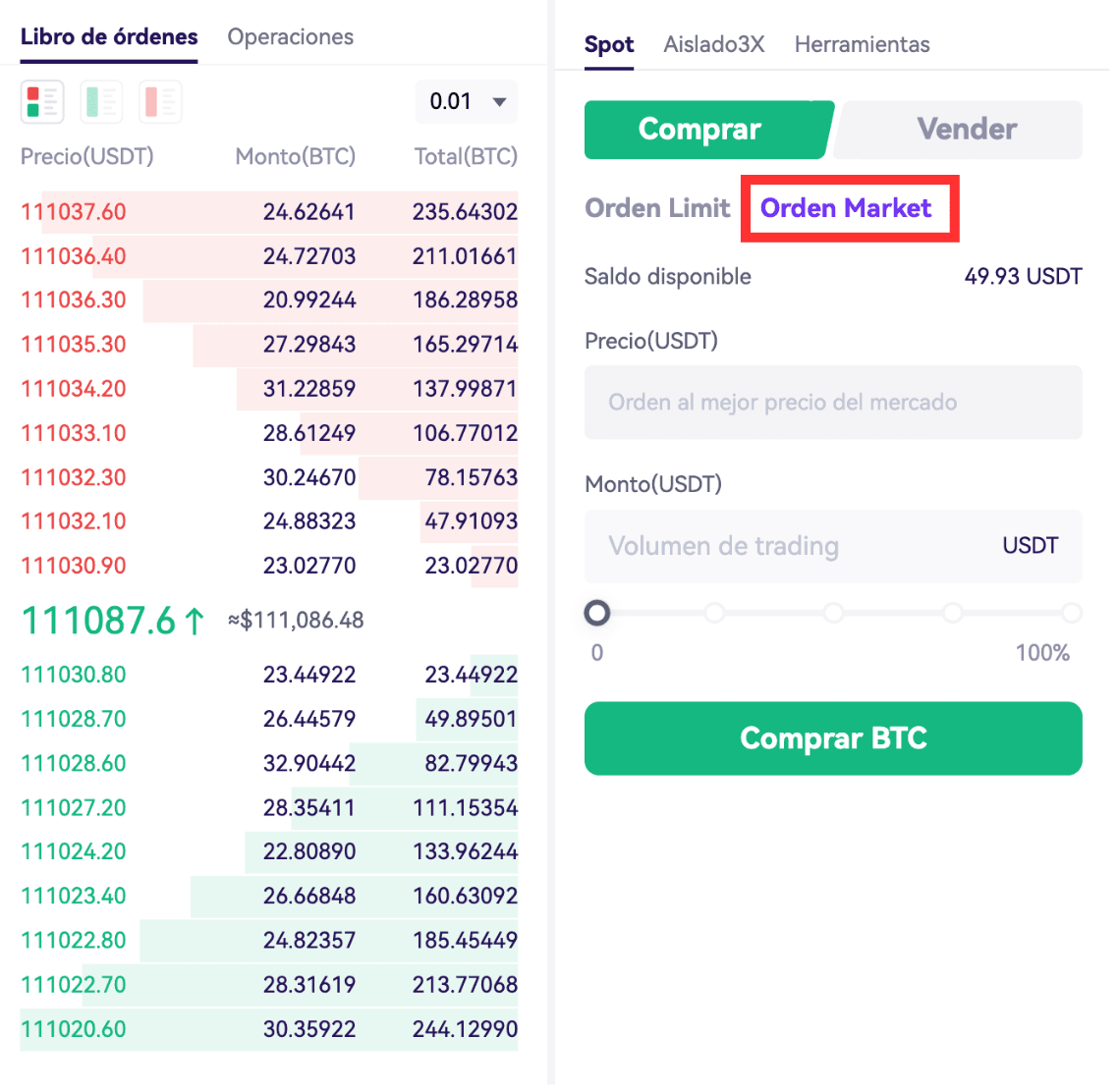1118x1092 pixels.
Task: Click the slider handle at 0
Action: (x=597, y=614)
